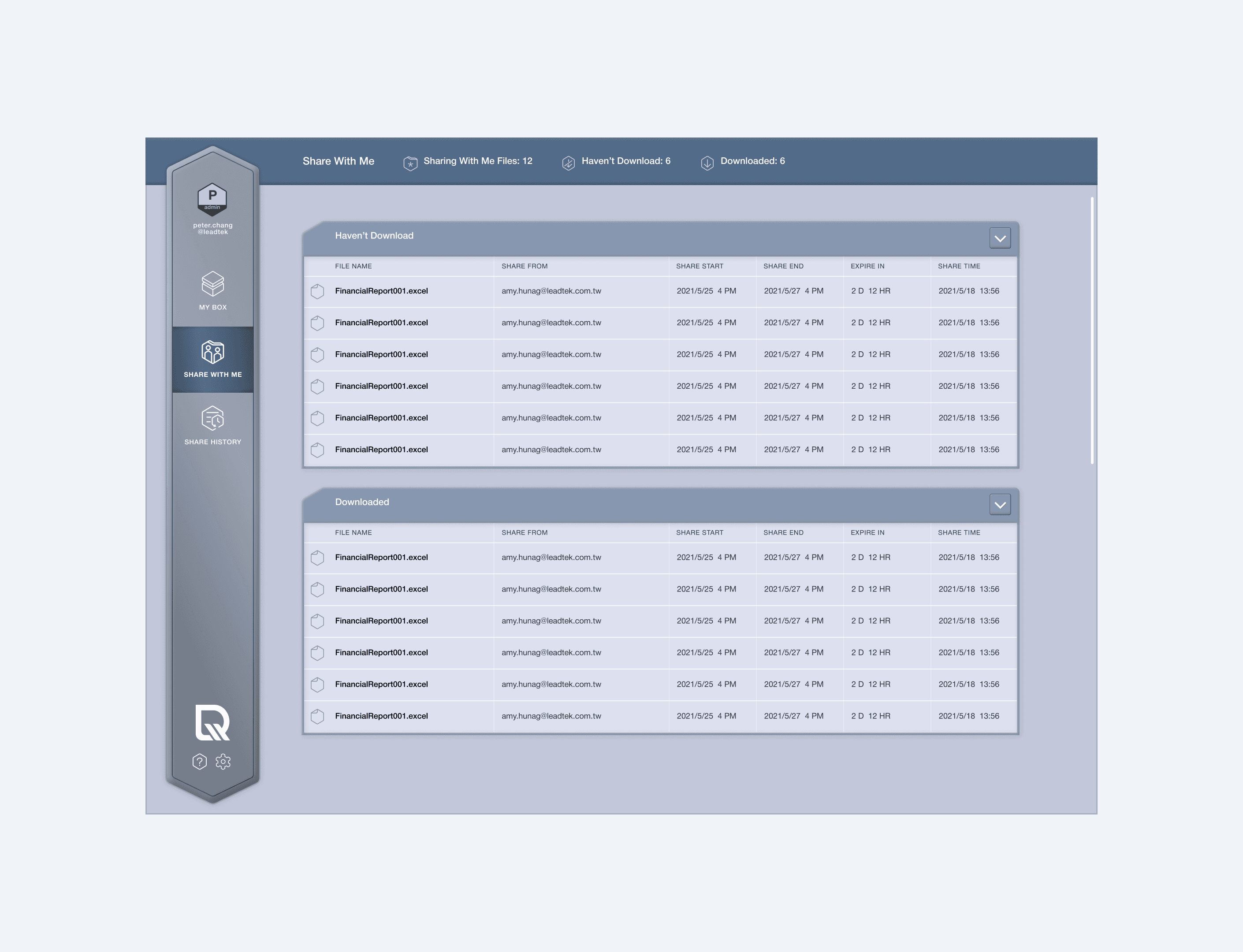This screenshot has height=952, width=1243.
Task: Check the last row in Haven't Download table
Action: point(317,450)
